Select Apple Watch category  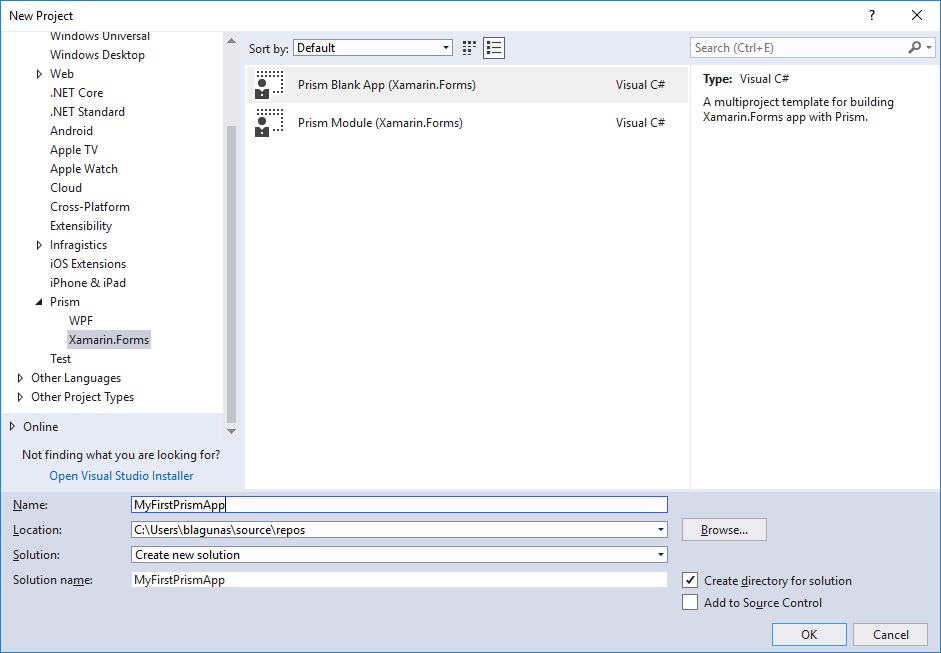83,169
